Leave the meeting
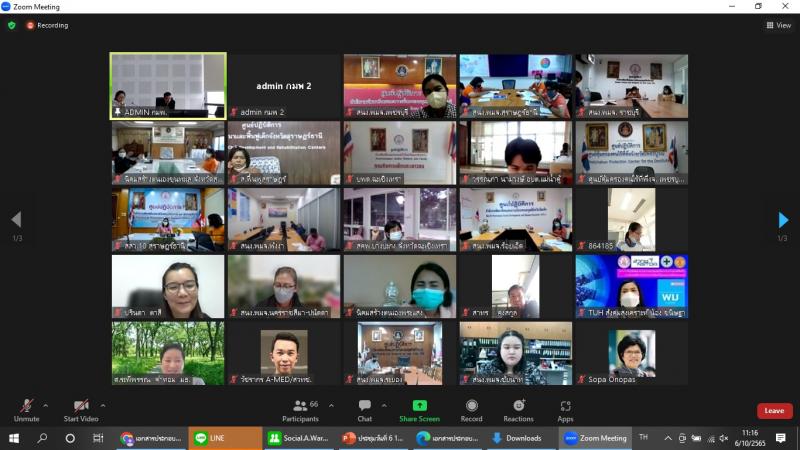Screen dimensions: 800x450 (x=774, y=411)
